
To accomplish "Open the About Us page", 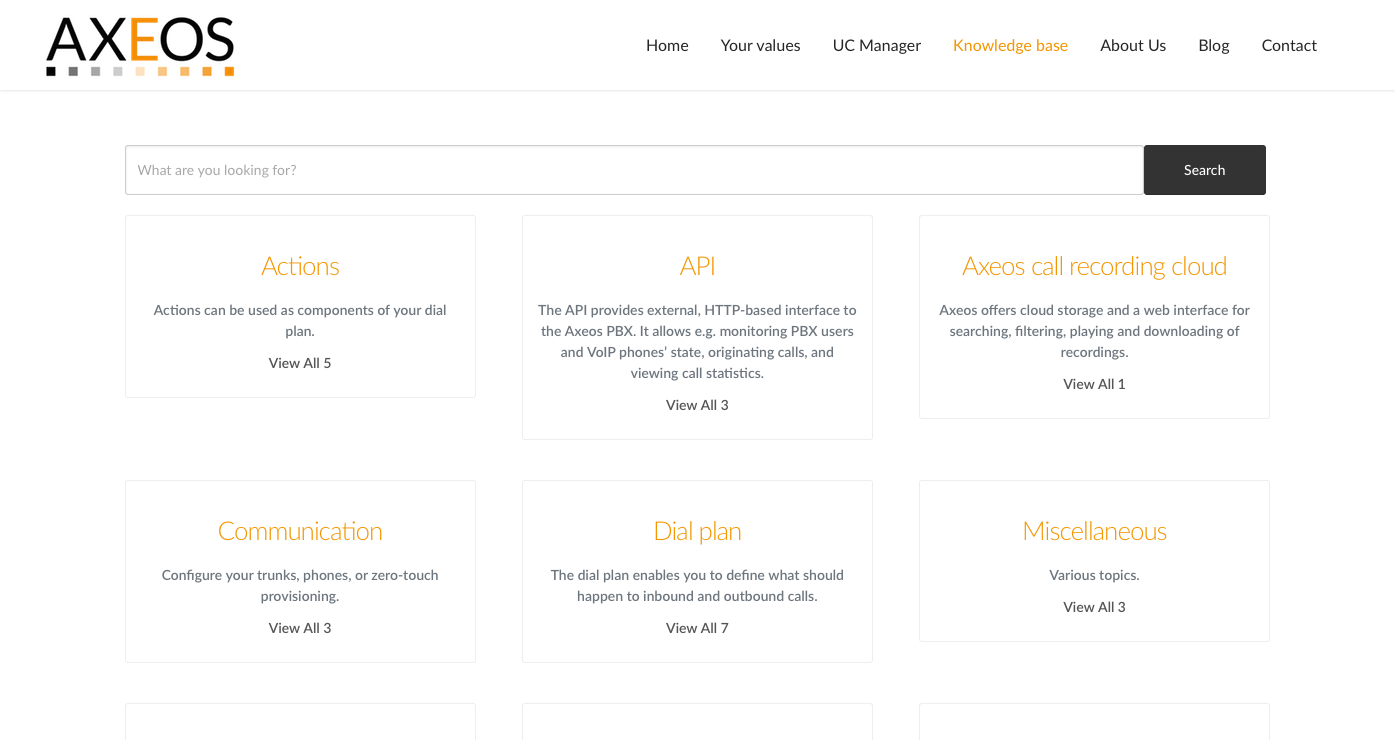I will point(1132,45).
